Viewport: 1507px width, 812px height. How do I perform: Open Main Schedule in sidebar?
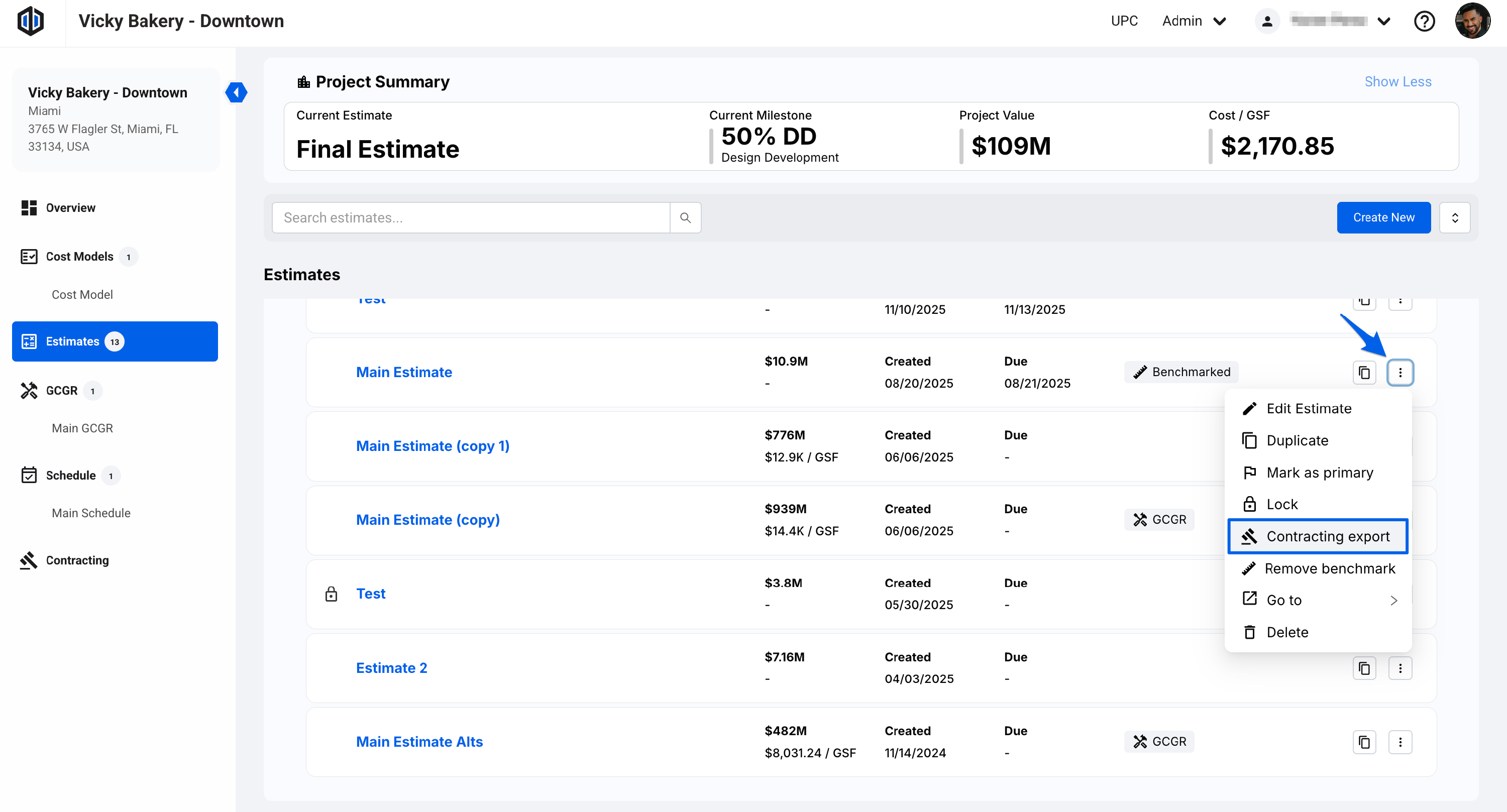pos(91,513)
